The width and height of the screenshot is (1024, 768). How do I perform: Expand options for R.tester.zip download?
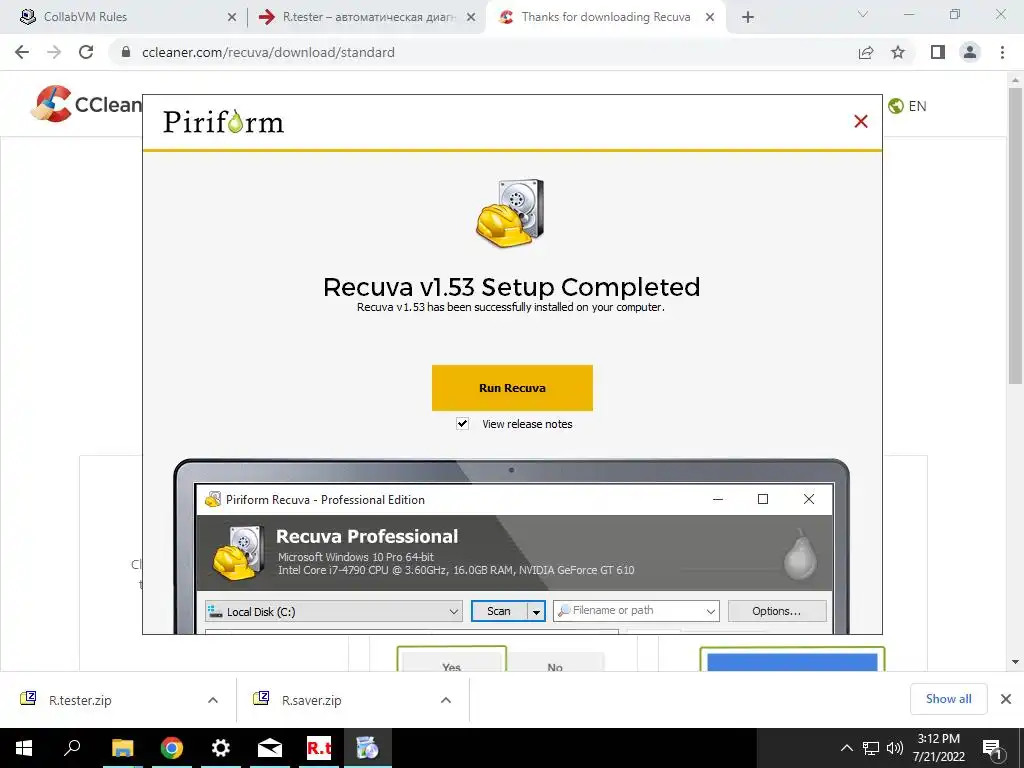[213, 700]
